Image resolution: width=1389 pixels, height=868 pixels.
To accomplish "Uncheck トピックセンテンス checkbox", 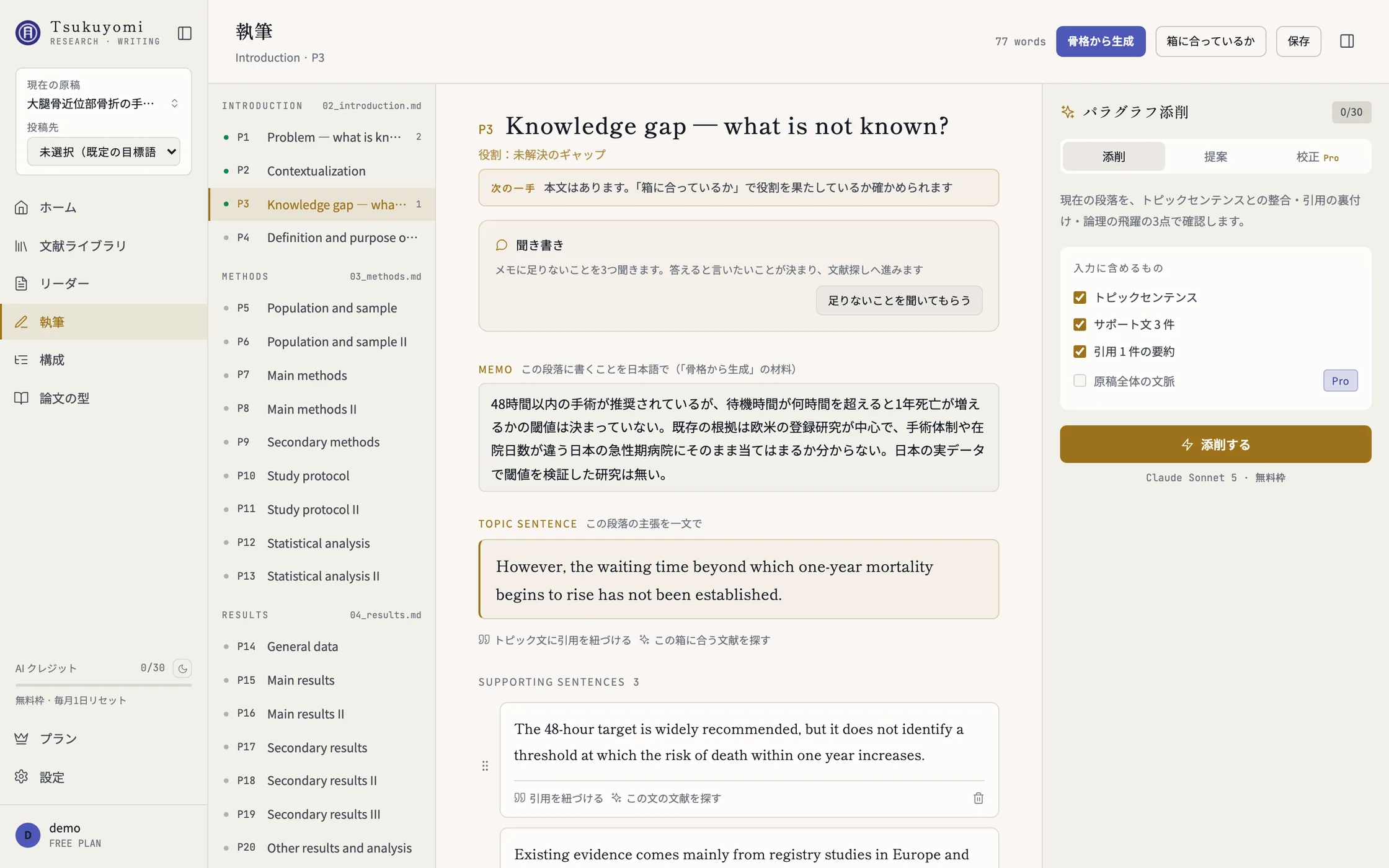I will 1080,298.
